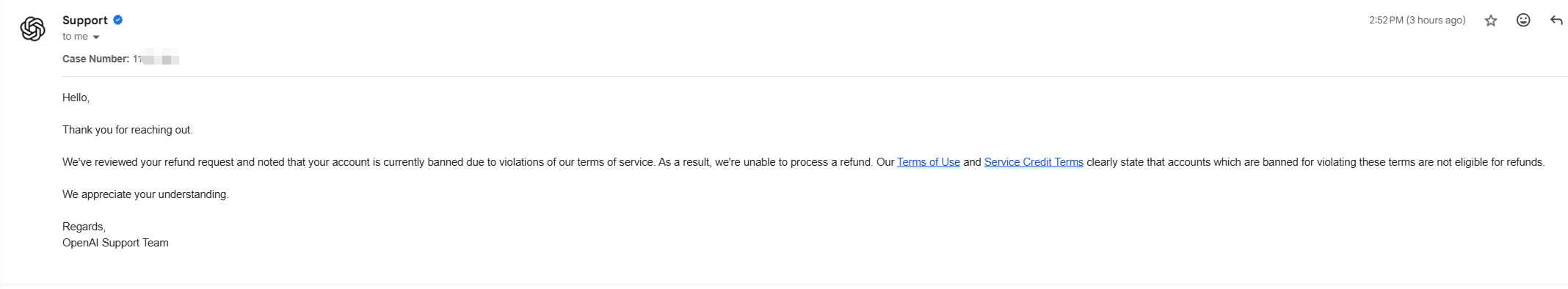Reply using the arrow icon
The width and height of the screenshot is (1568, 289).
point(1556,21)
